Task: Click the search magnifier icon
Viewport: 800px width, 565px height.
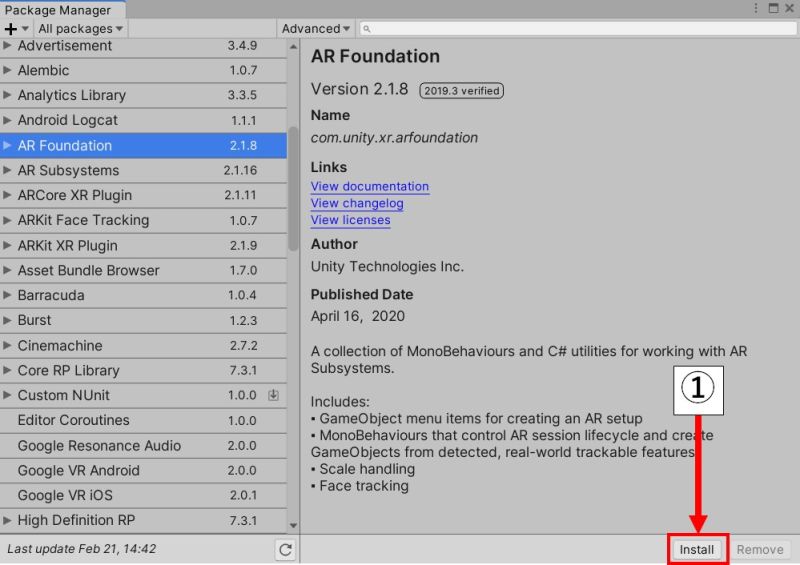Action: (x=367, y=29)
